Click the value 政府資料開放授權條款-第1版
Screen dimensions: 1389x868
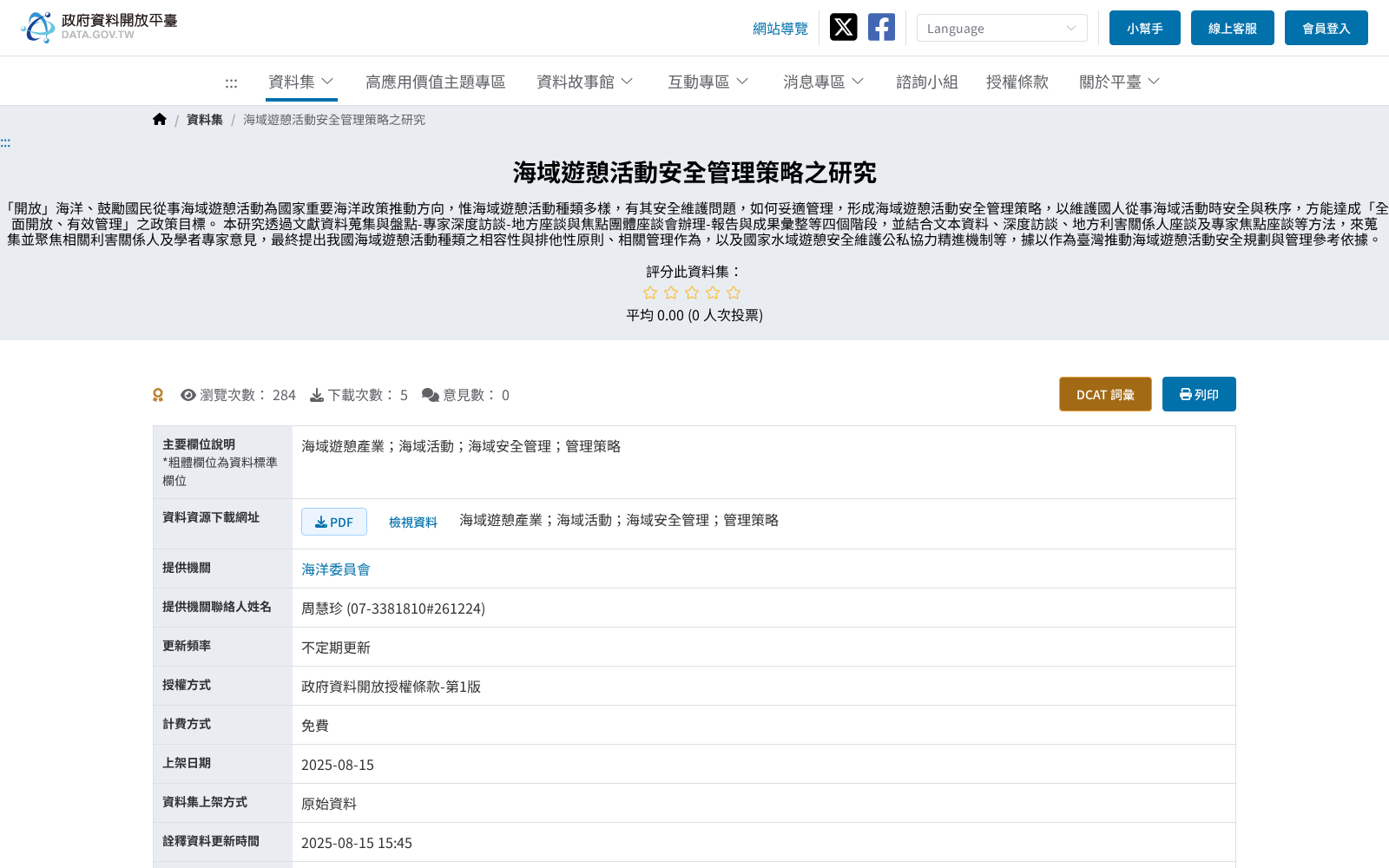(391, 687)
